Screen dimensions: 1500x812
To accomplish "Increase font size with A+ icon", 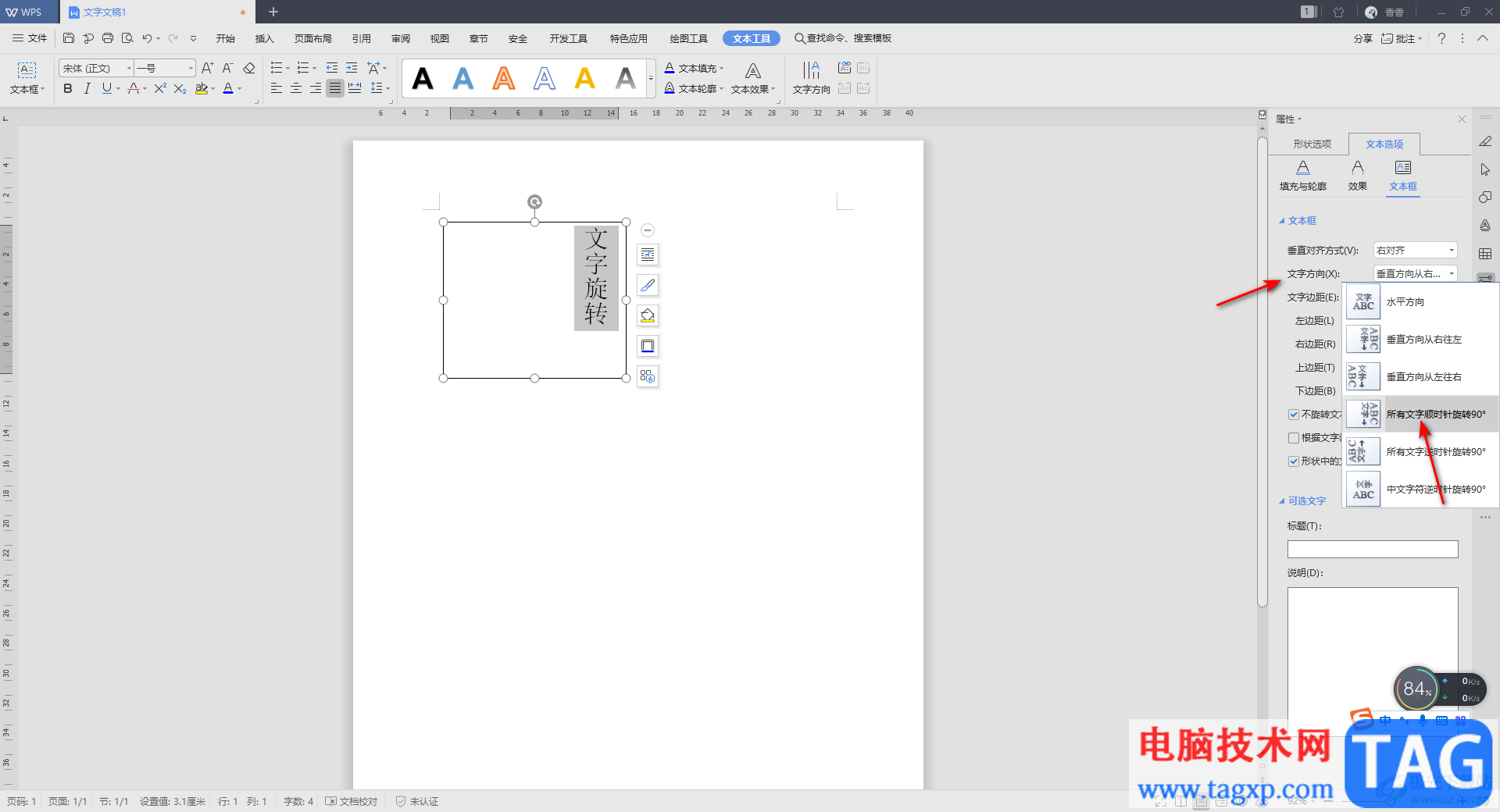I will point(207,68).
